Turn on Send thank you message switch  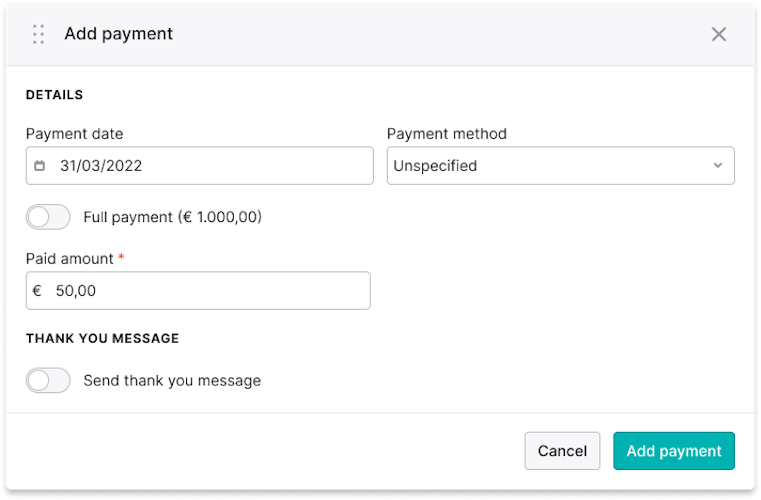click(x=48, y=380)
